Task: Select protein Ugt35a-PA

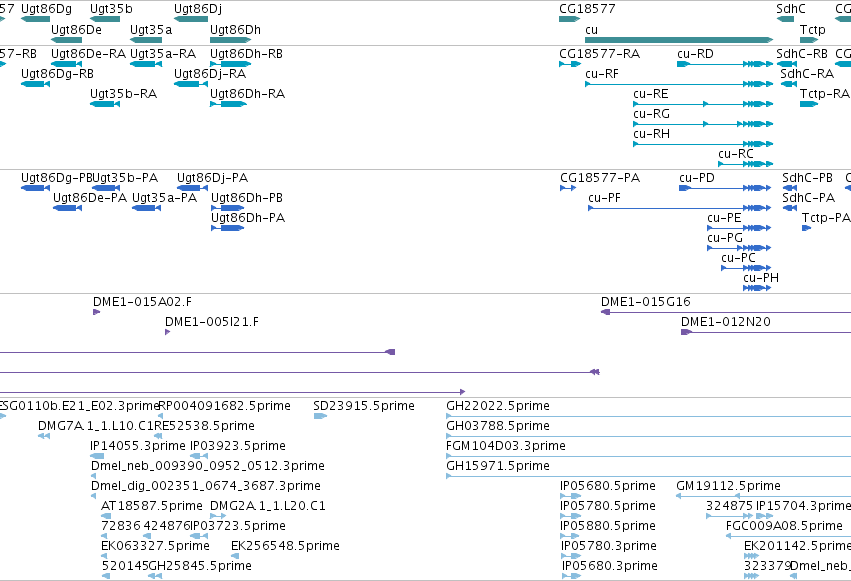Action: point(146,208)
